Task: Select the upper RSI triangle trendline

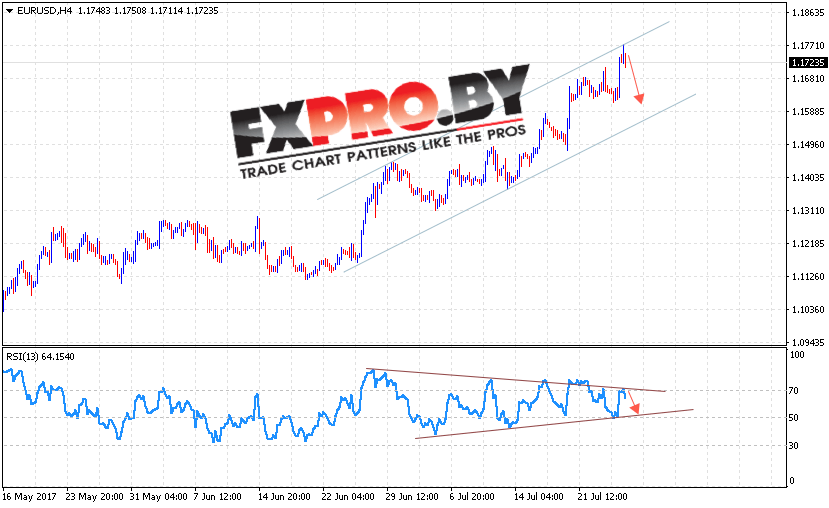Action: coord(515,380)
